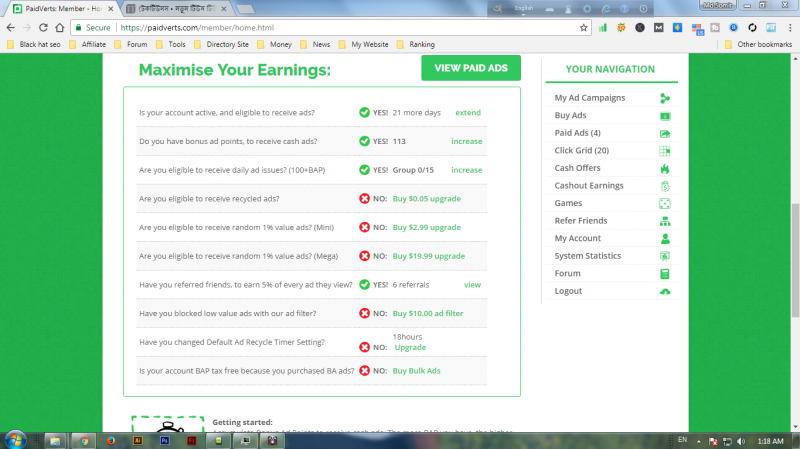Click the red check icon for recycled ads row
Viewport: 800px width, 449px height.
pos(364,198)
